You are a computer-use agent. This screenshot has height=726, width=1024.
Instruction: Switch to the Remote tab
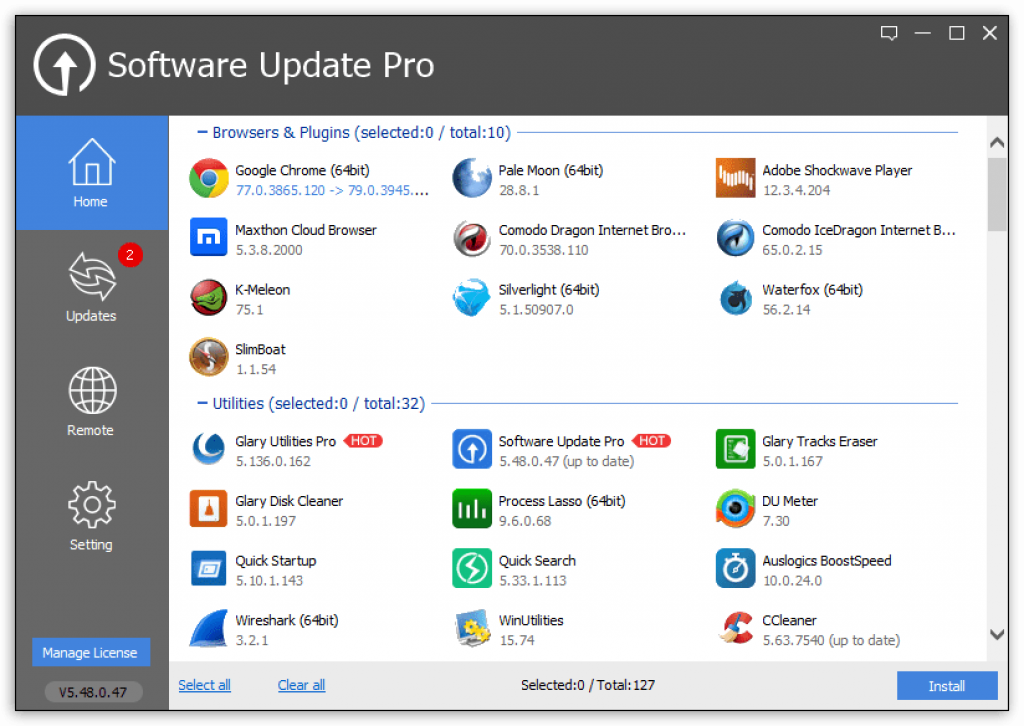[x=92, y=402]
